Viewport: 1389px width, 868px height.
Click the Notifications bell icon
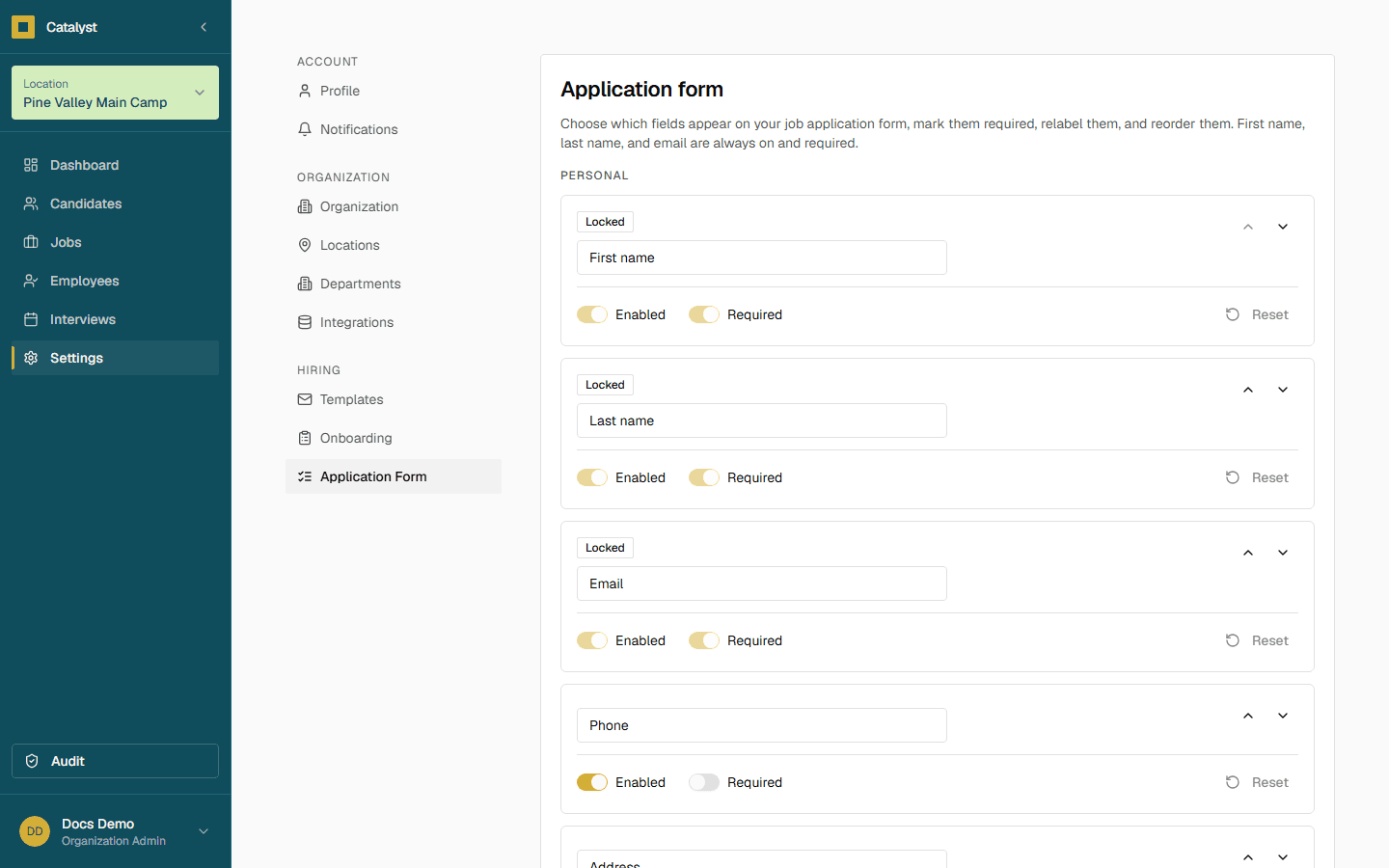pos(305,129)
